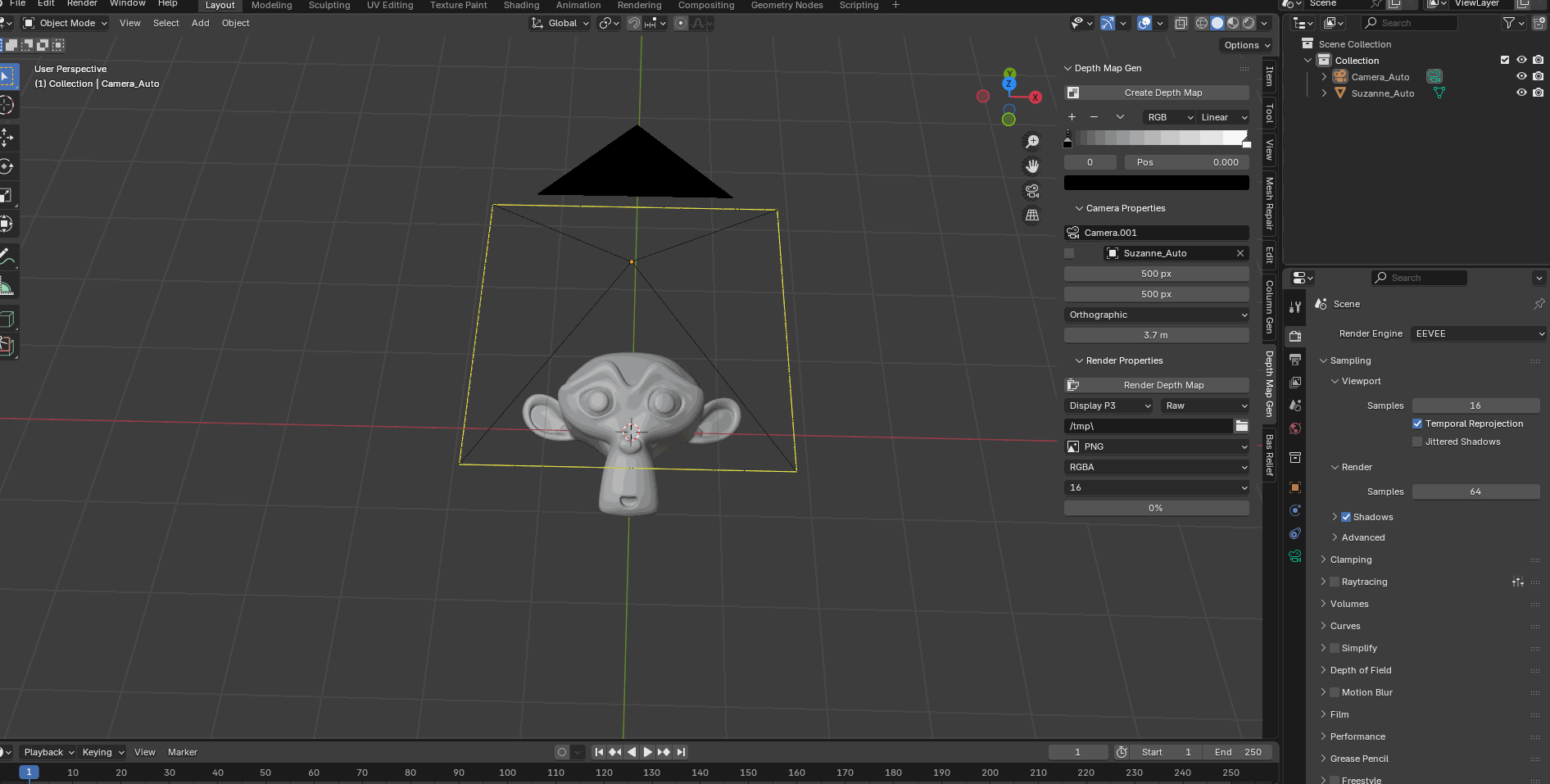Open the Keying menu in timeline
Viewport: 1550px width, 784px height.
pyautogui.click(x=103, y=752)
